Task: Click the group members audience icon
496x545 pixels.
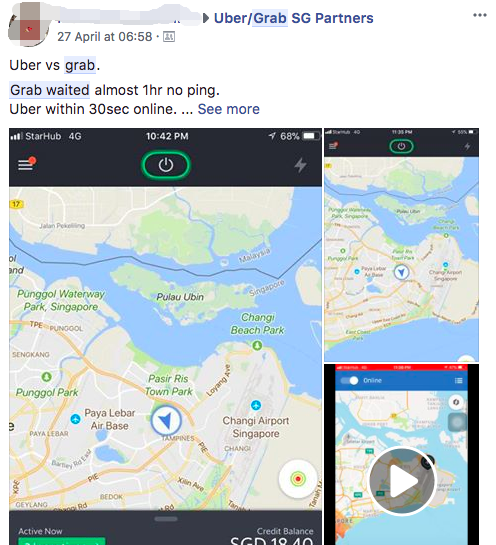Action: pos(169,36)
